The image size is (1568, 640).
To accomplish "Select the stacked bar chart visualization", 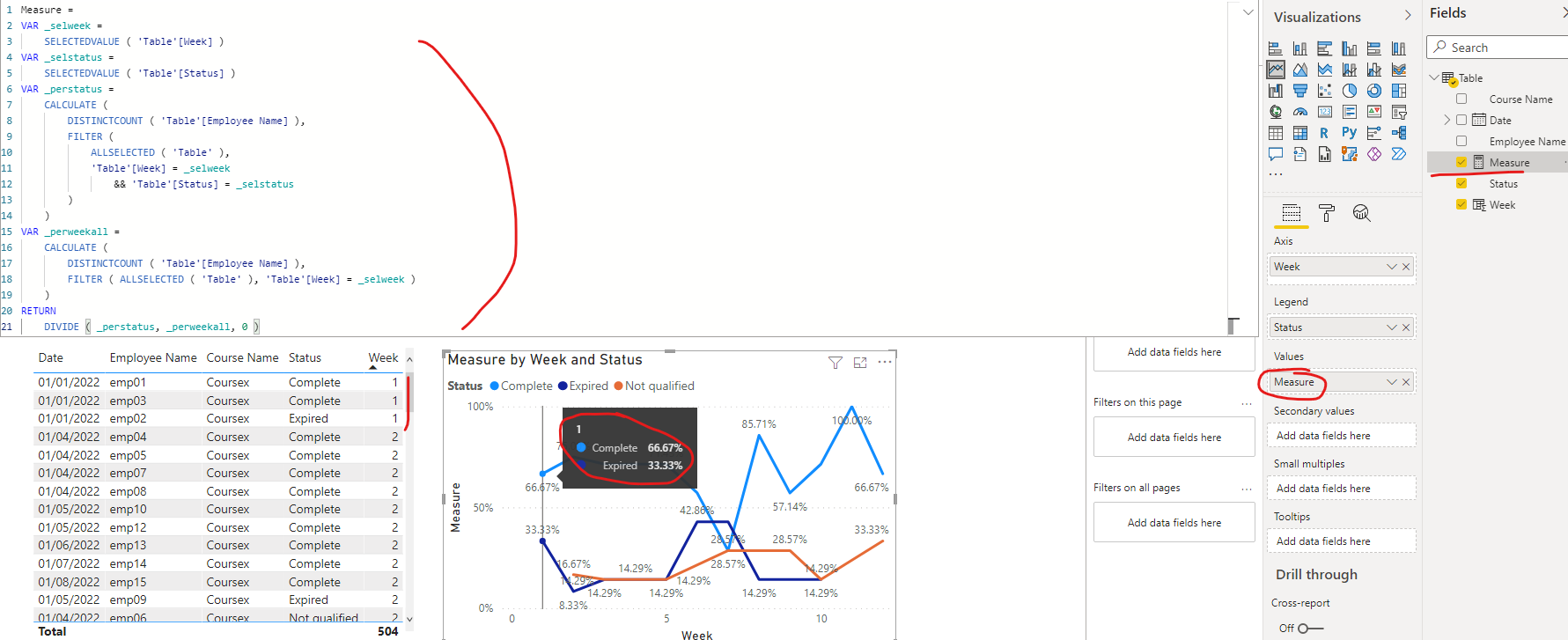I will point(1275,48).
